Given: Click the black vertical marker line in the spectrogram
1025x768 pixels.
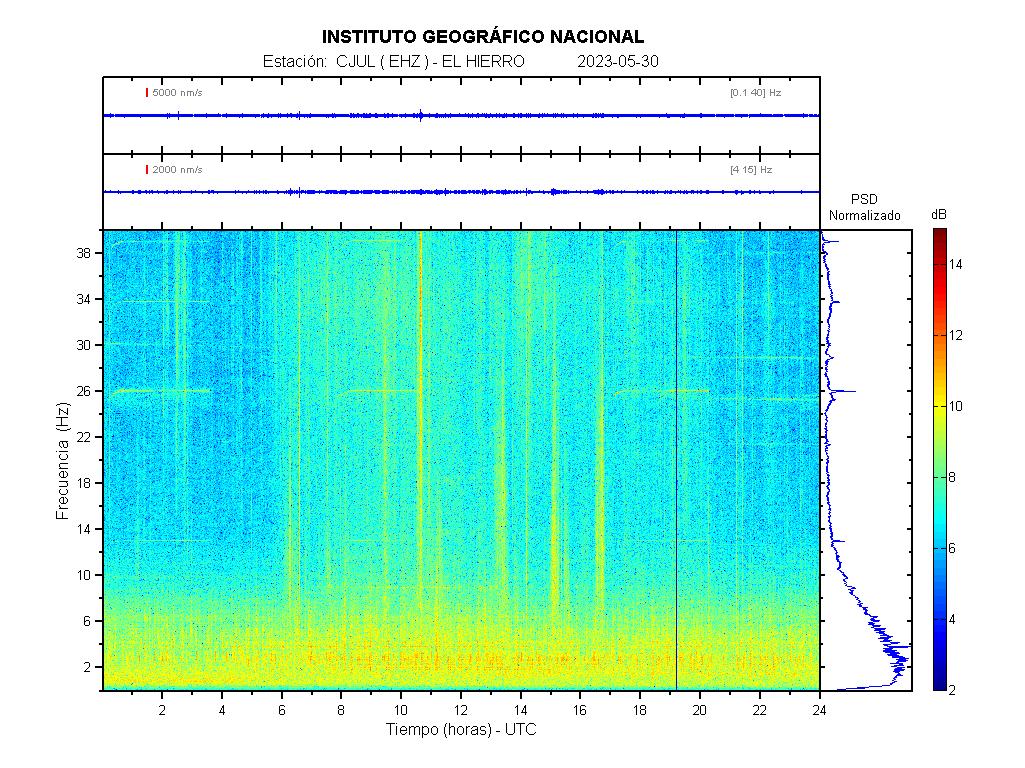Looking at the screenshot, I should [677, 460].
